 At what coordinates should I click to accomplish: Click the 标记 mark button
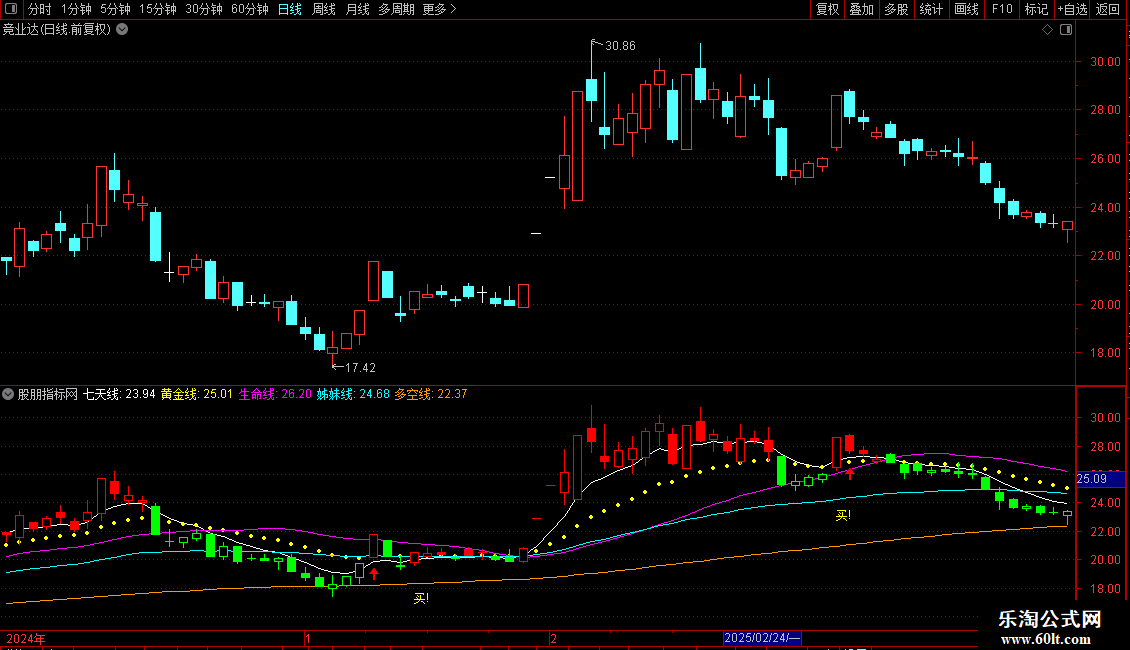pyautogui.click(x=1036, y=9)
